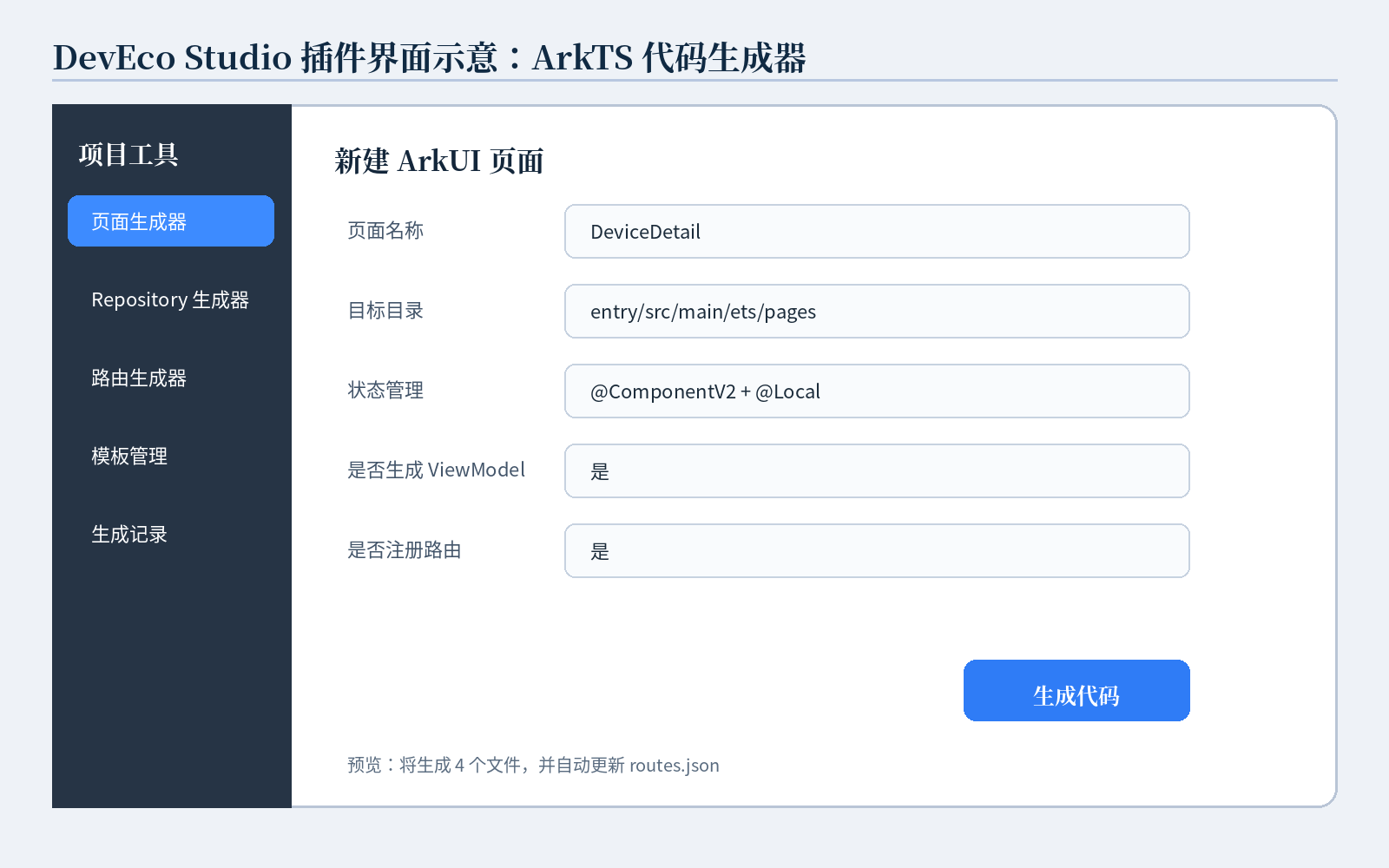
Task: Click the 目标目录 label
Action: [385, 311]
